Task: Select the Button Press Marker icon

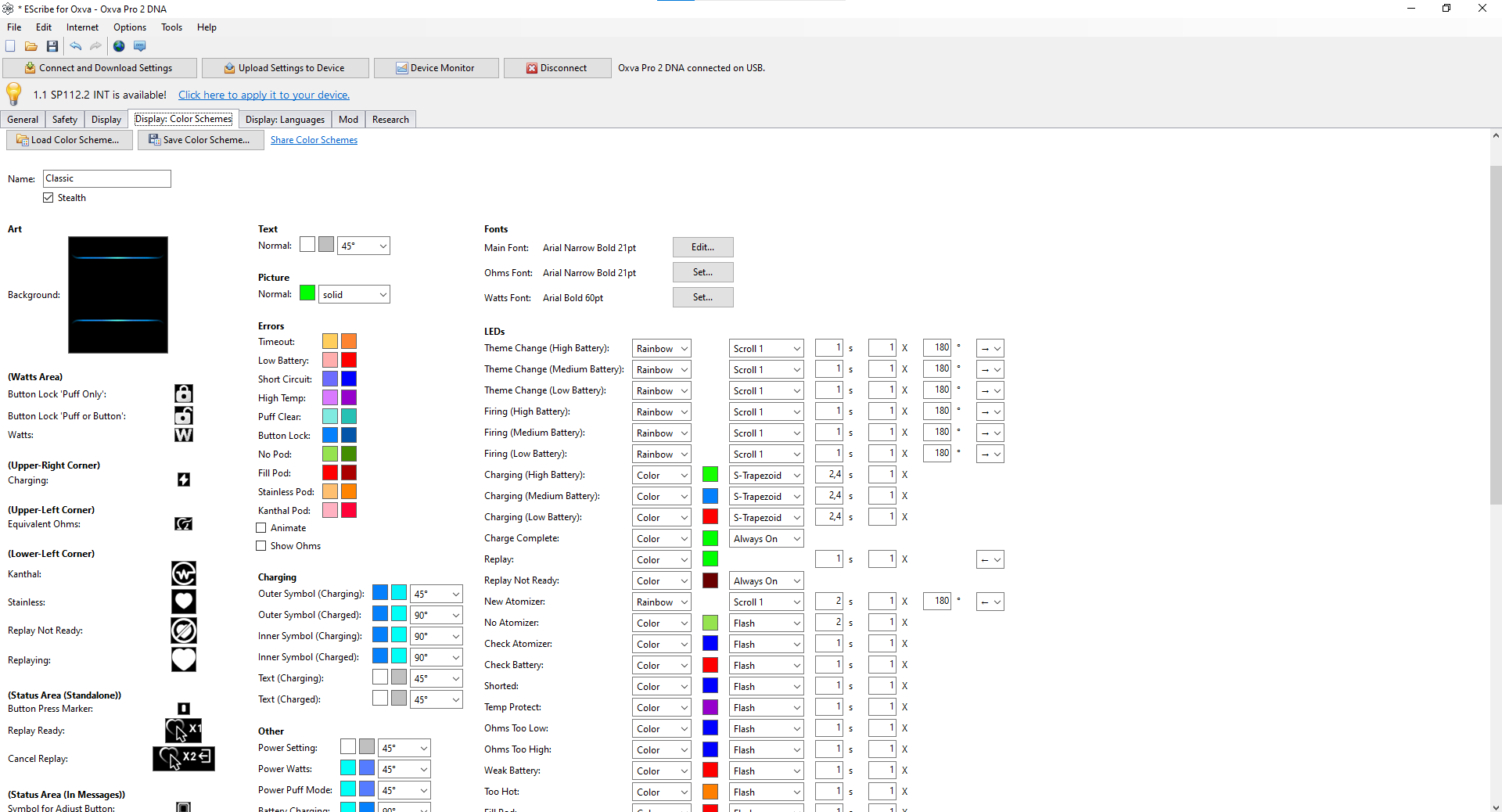Action: (x=184, y=709)
